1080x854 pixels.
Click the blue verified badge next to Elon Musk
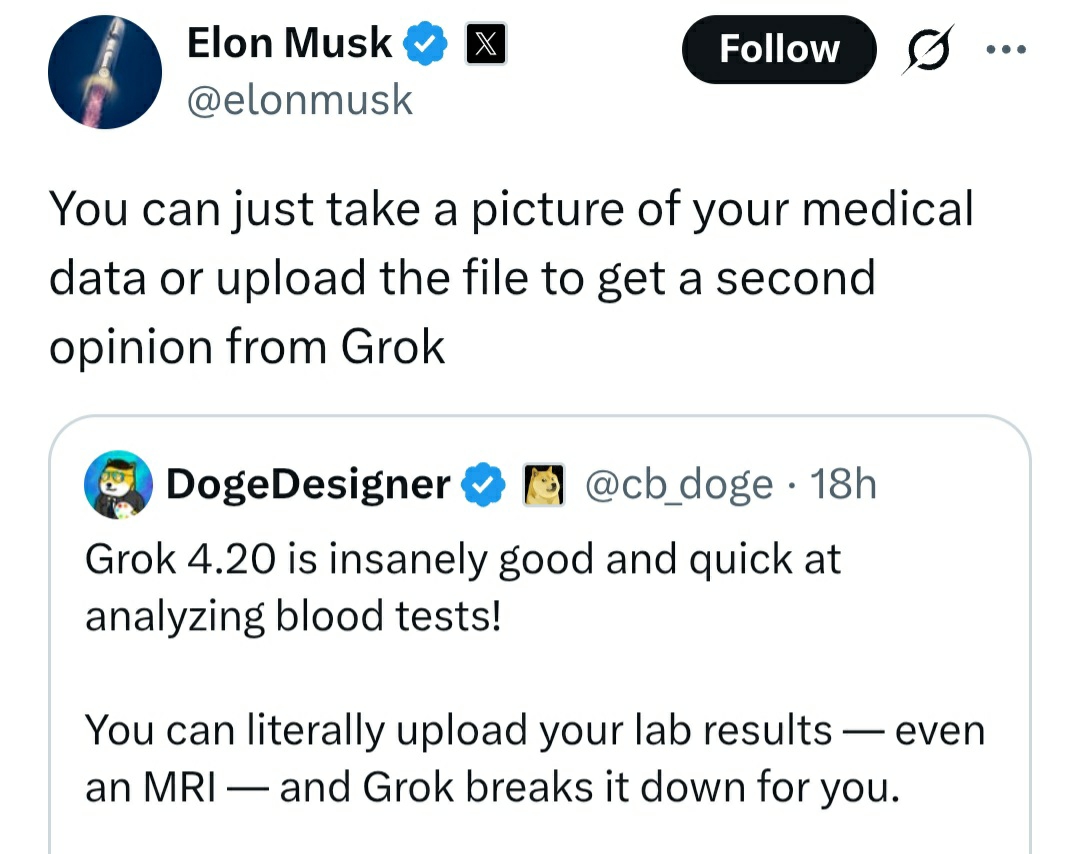[x=425, y=43]
